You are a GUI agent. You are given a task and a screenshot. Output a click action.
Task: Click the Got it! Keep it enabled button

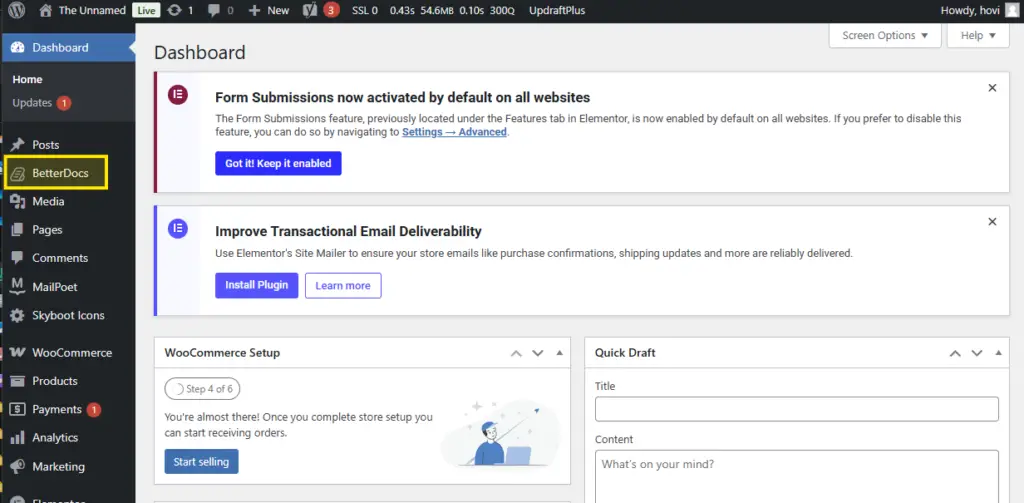click(278, 163)
